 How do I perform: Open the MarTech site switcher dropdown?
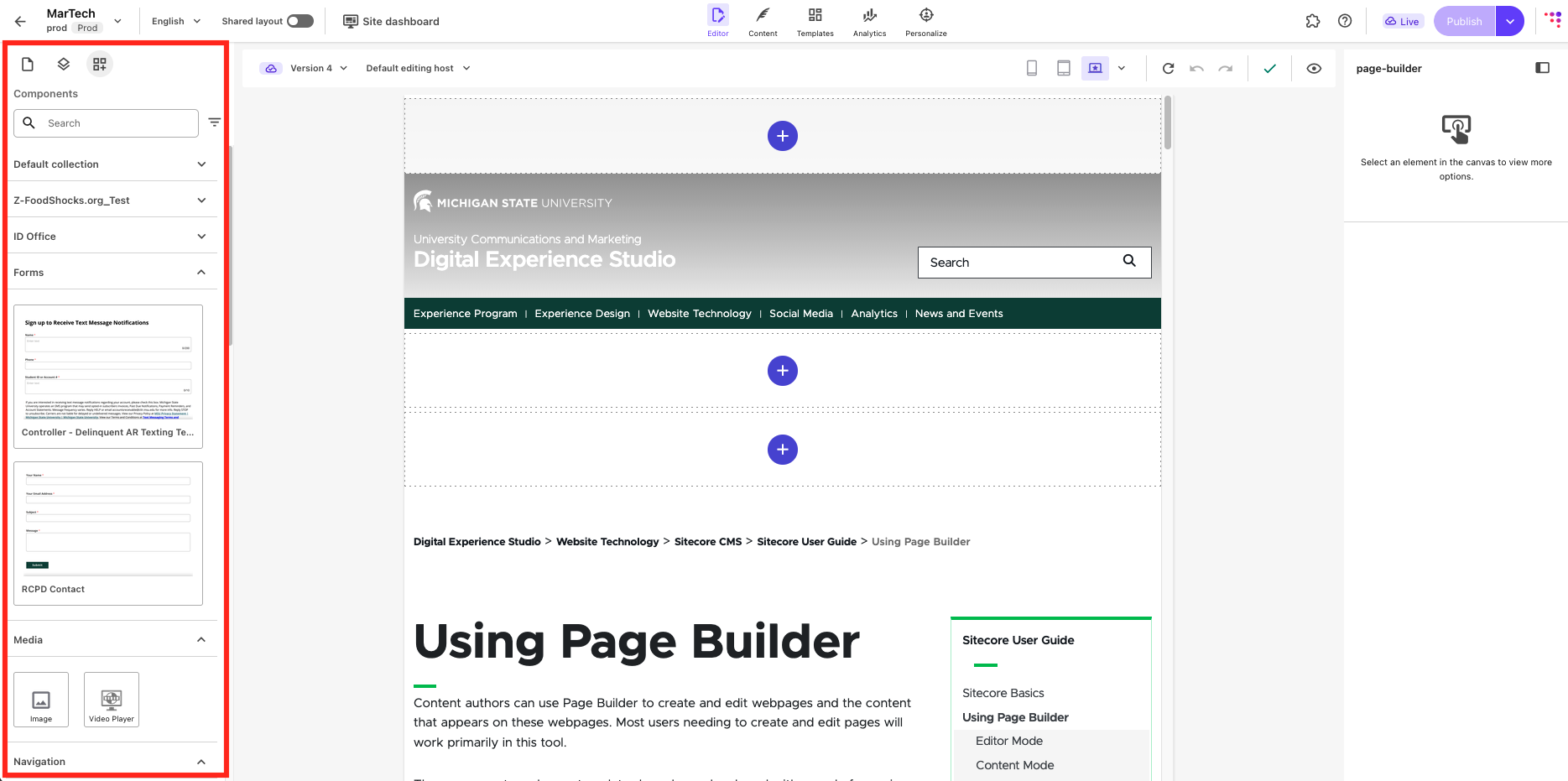pyautogui.click(x=117, y=21)
